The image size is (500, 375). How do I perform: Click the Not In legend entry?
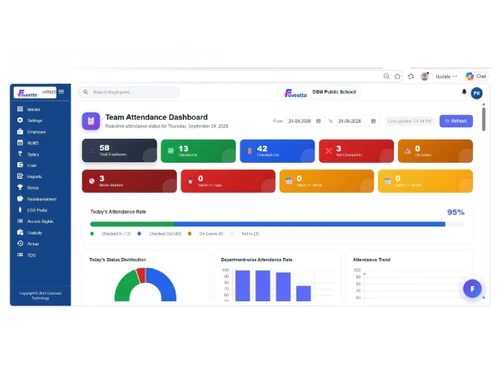(x=245, y=234)
